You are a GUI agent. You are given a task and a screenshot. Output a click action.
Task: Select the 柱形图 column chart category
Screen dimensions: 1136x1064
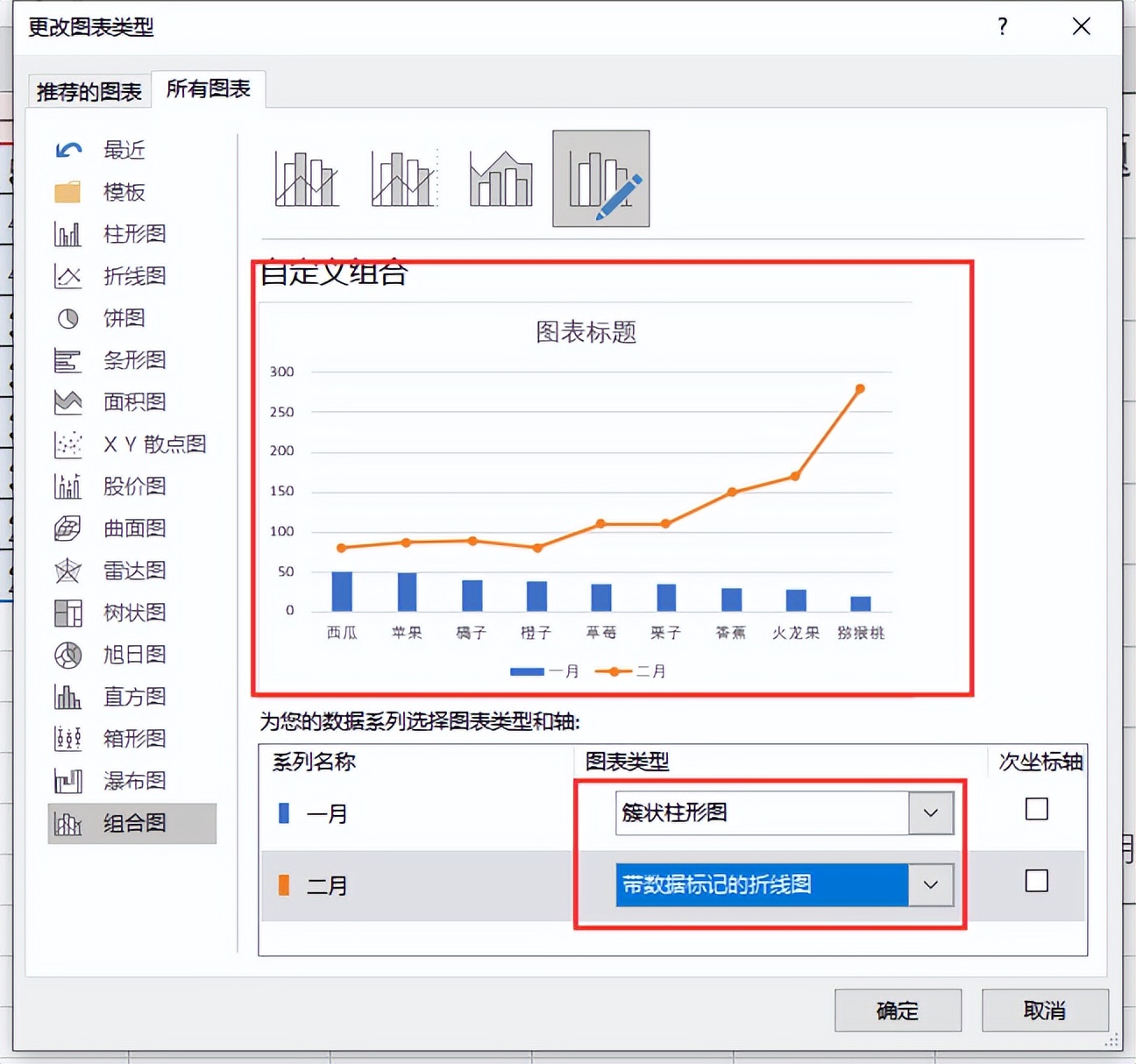(134, 234)
